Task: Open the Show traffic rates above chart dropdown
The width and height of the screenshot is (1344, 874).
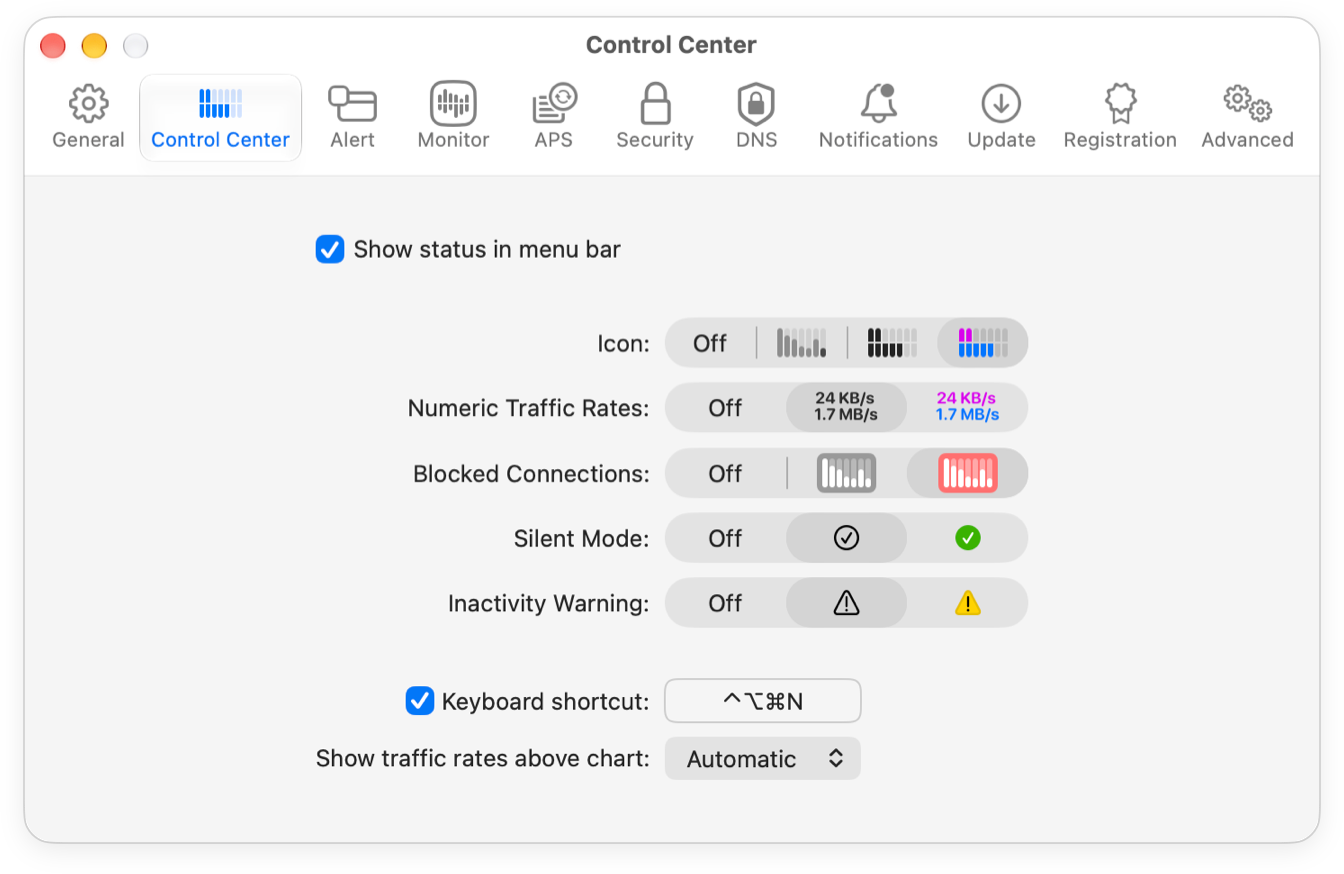Action: [763, 759]
